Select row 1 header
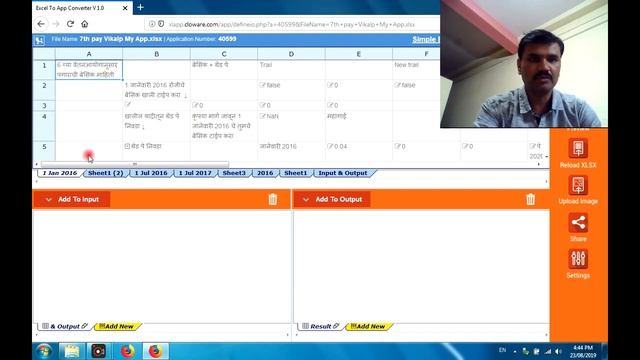This screenshot has width=640, height=360. tap(44, 70)
